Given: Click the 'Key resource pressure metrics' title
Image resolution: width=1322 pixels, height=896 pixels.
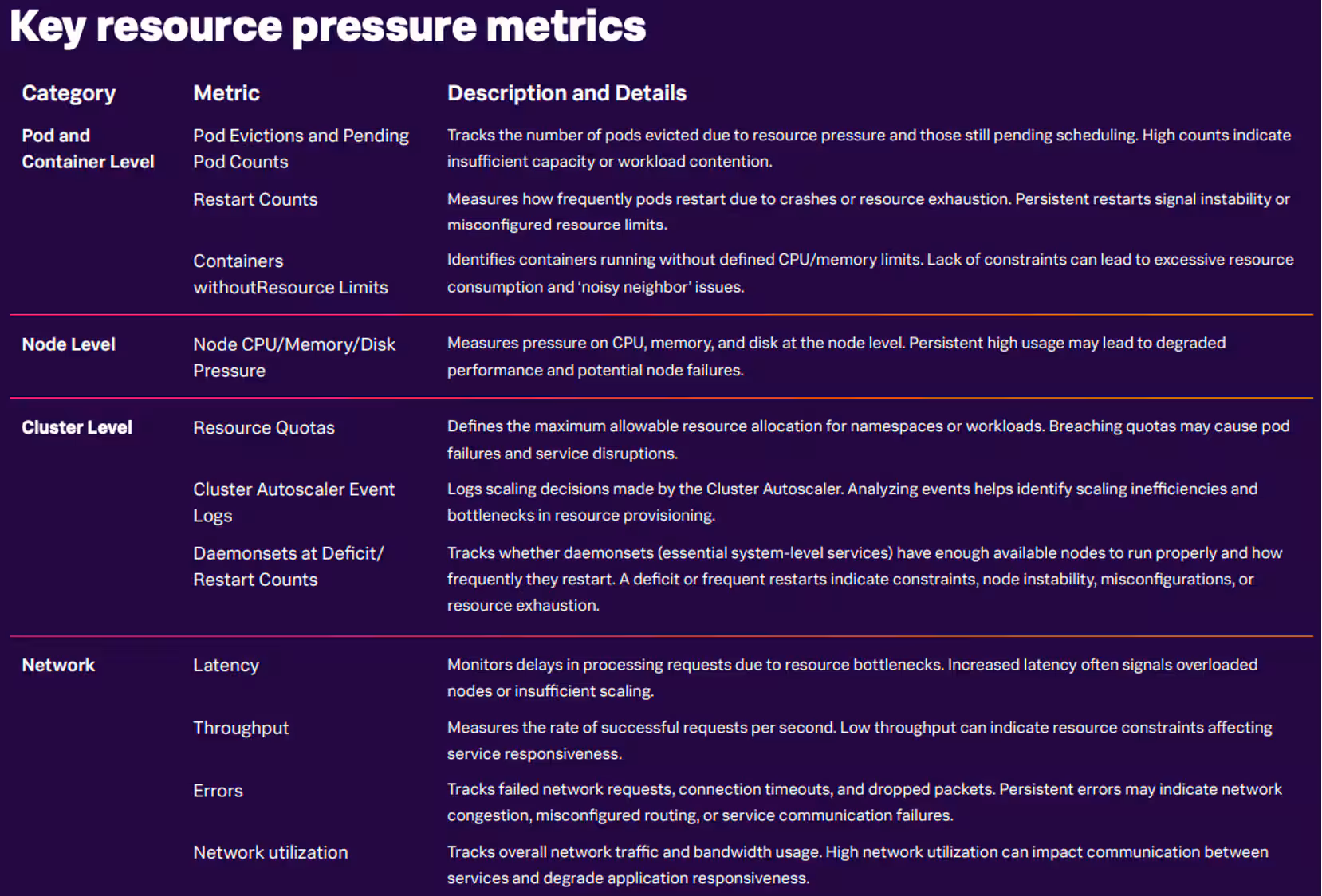Looking at the screenshot, I should [x=328, y=26].
